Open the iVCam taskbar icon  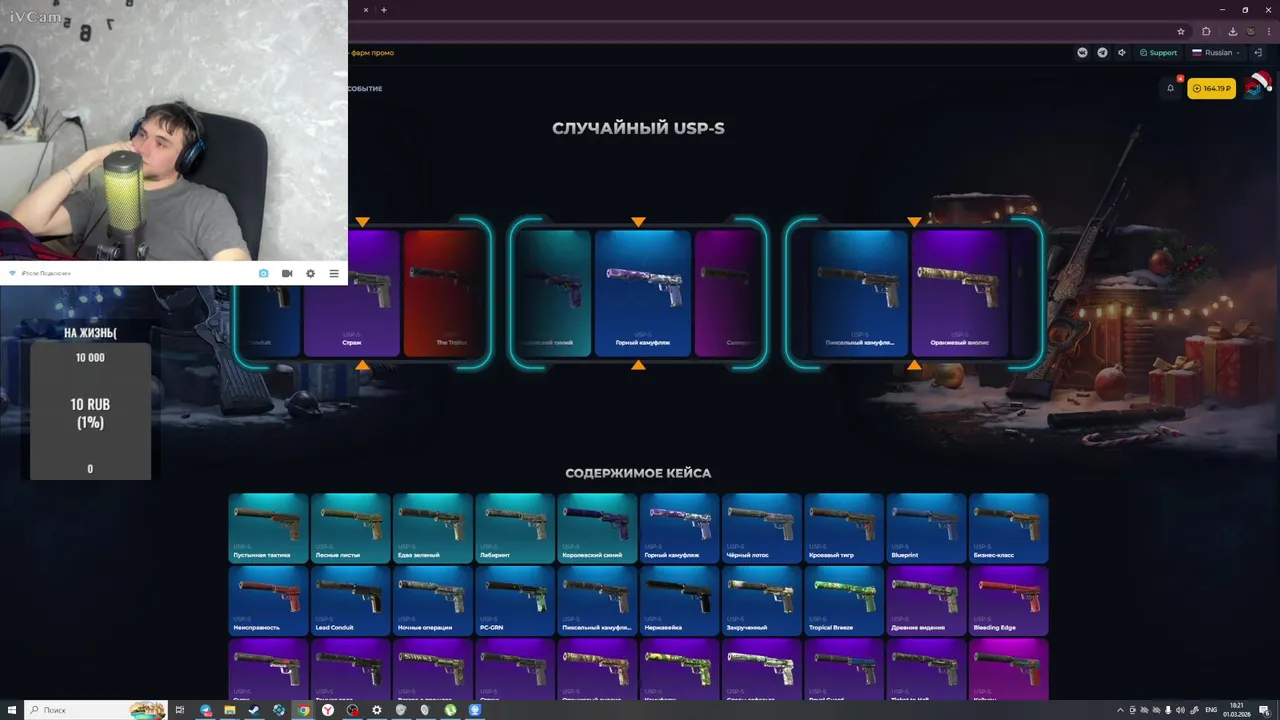click(475, 710)
